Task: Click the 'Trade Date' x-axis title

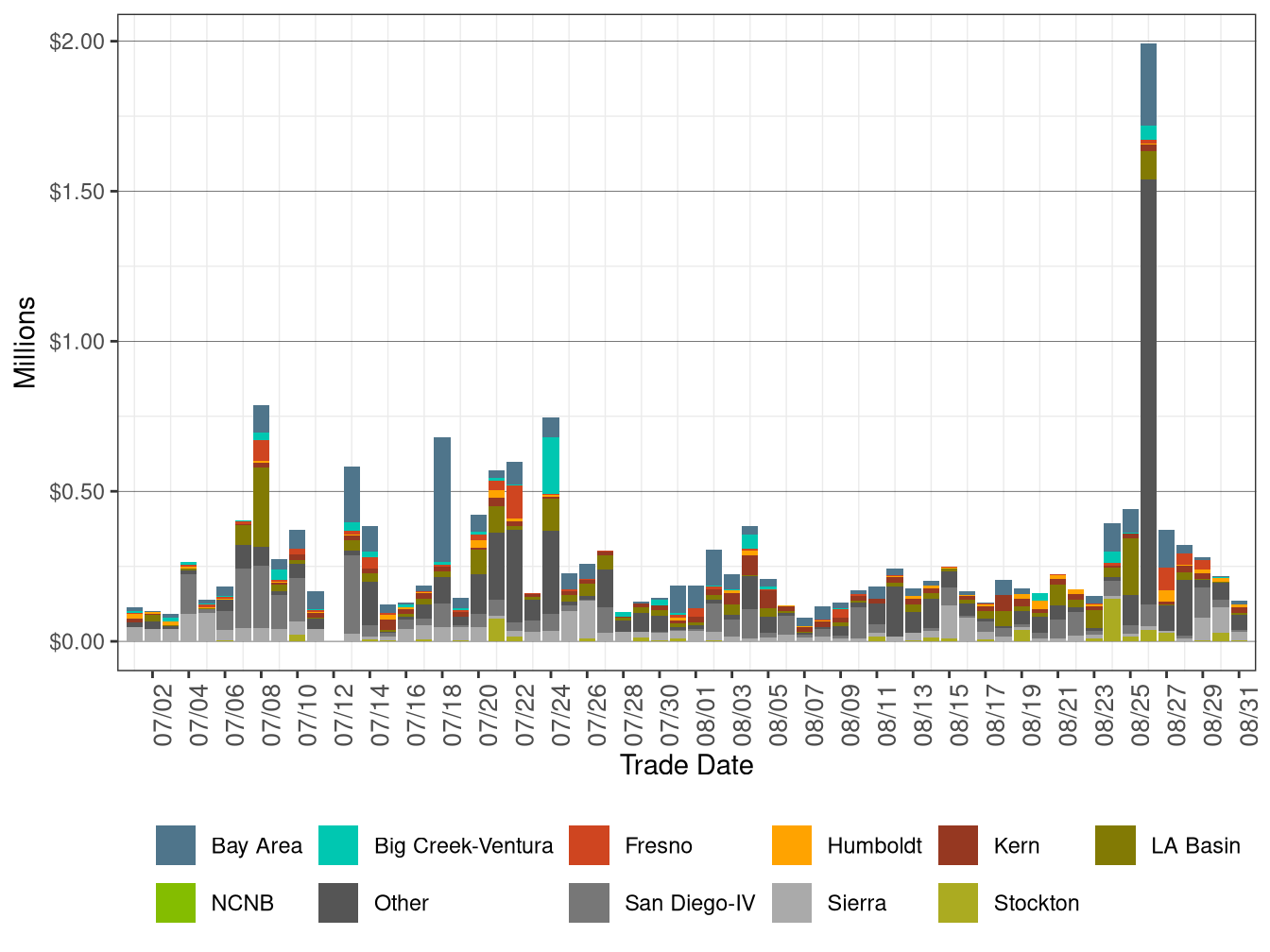Action: [687, 765]
